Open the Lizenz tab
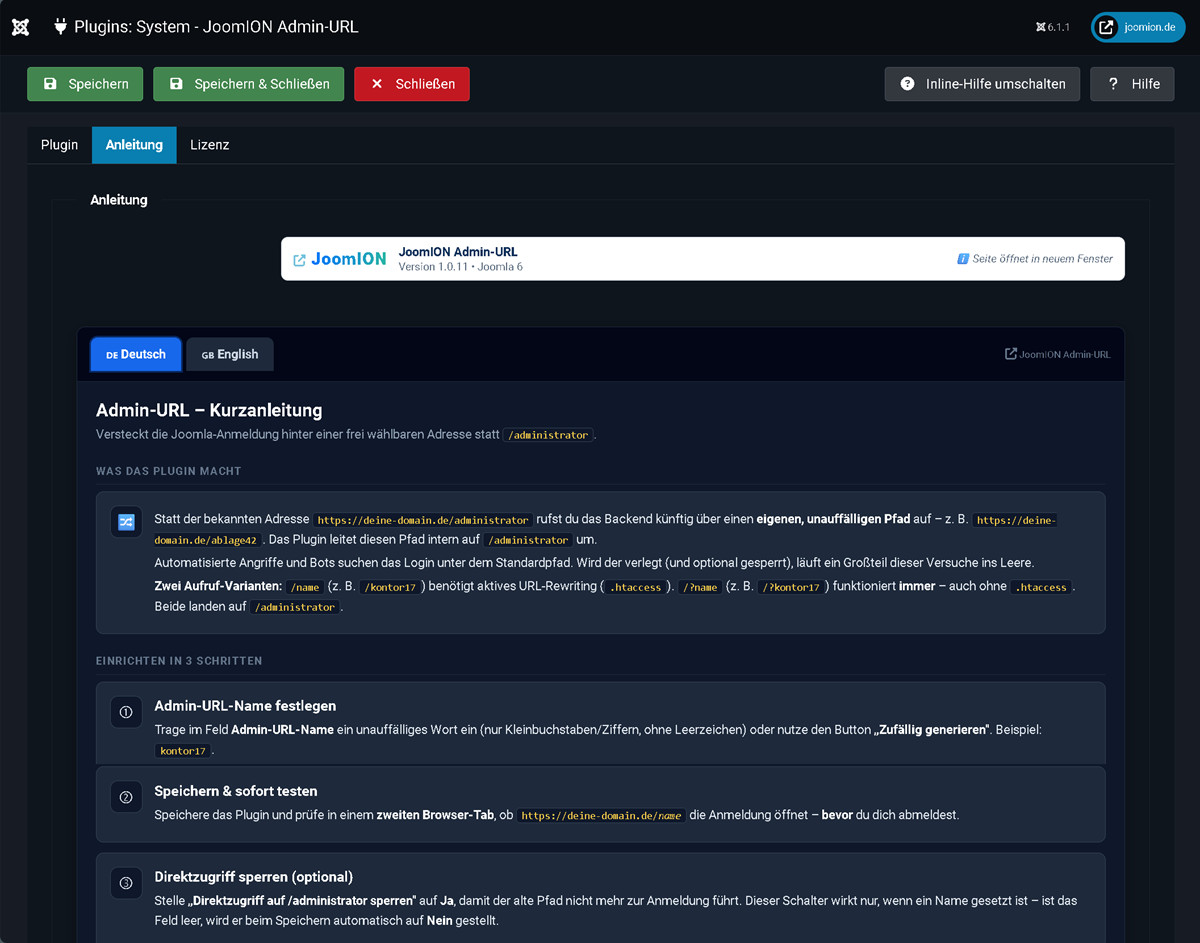Viewport: 1200px width, 943px height. (210, 145)
